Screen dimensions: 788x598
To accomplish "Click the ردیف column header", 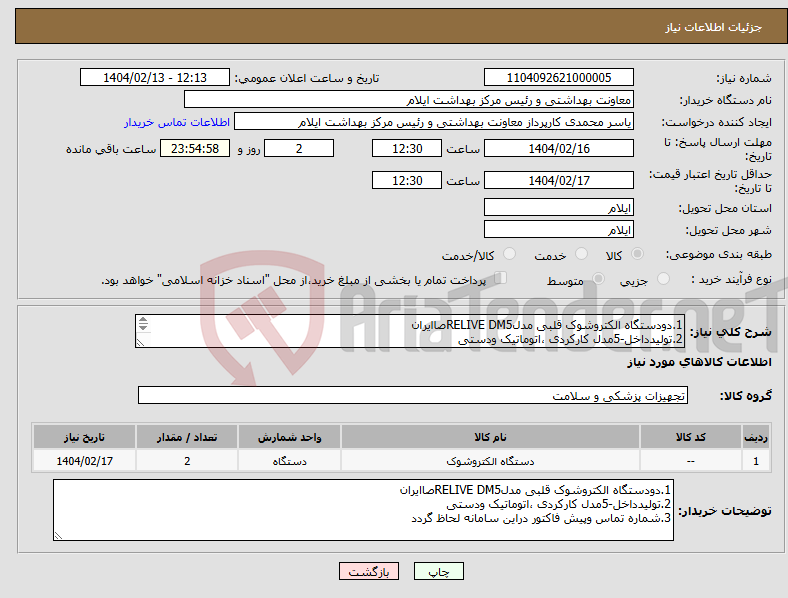I will (x=756, y=437).
